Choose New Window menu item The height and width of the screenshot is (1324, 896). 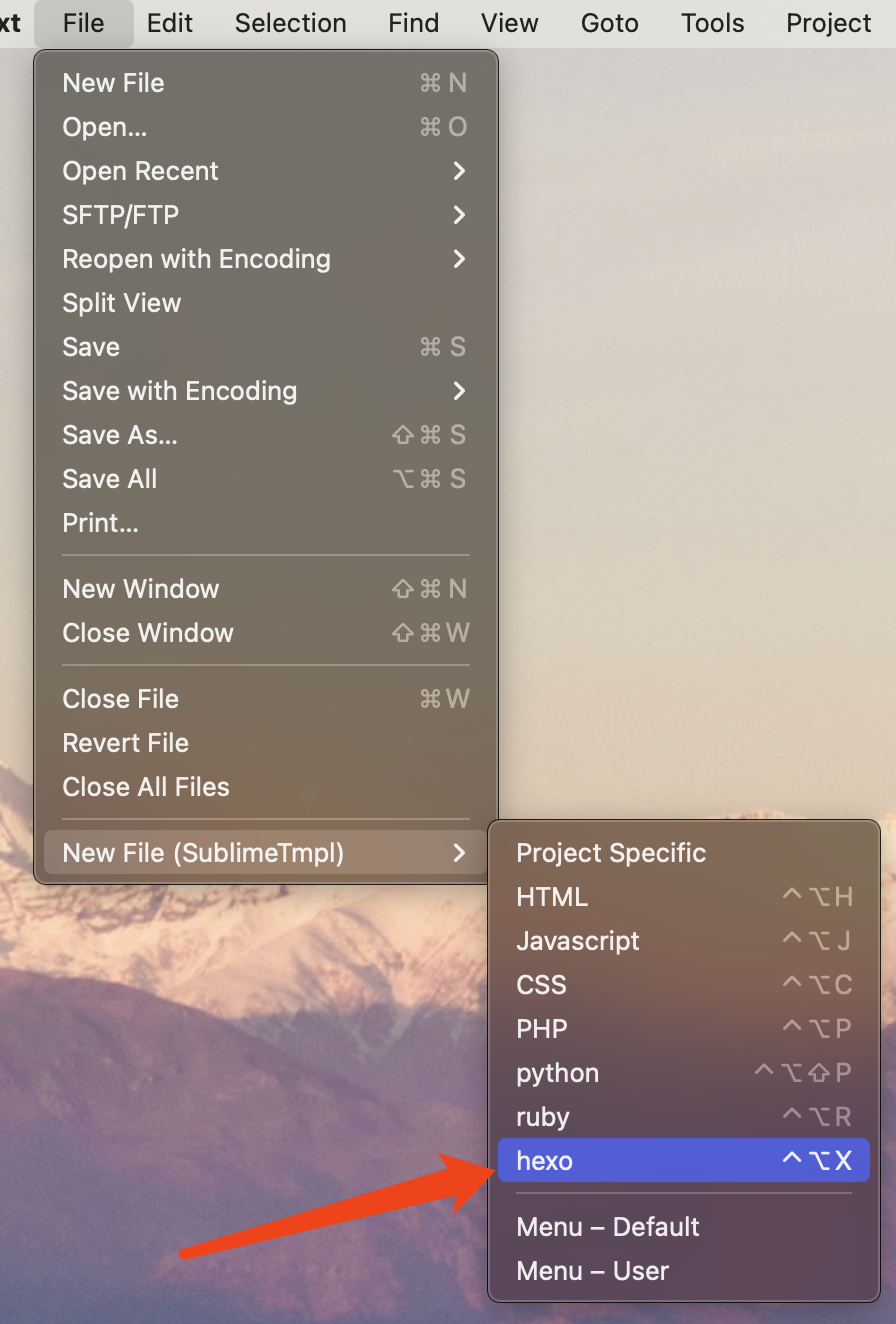pos(266,589)
